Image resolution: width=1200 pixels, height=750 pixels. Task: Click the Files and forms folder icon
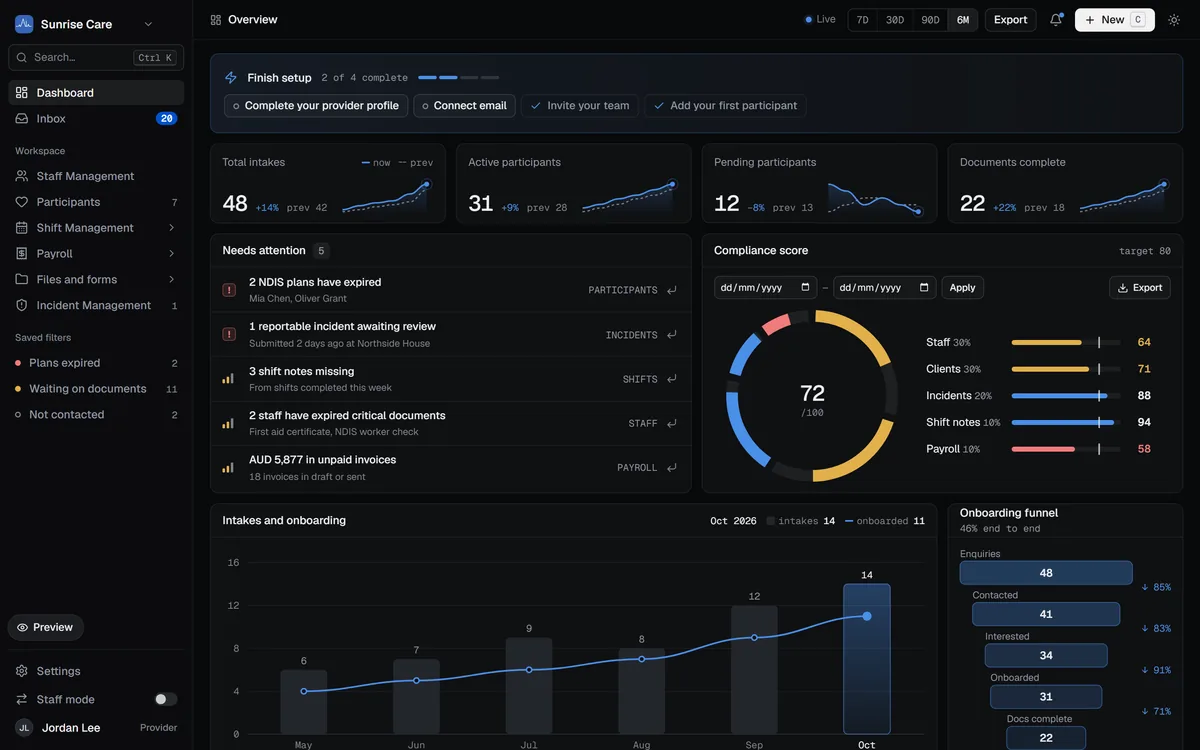point(22,280)
